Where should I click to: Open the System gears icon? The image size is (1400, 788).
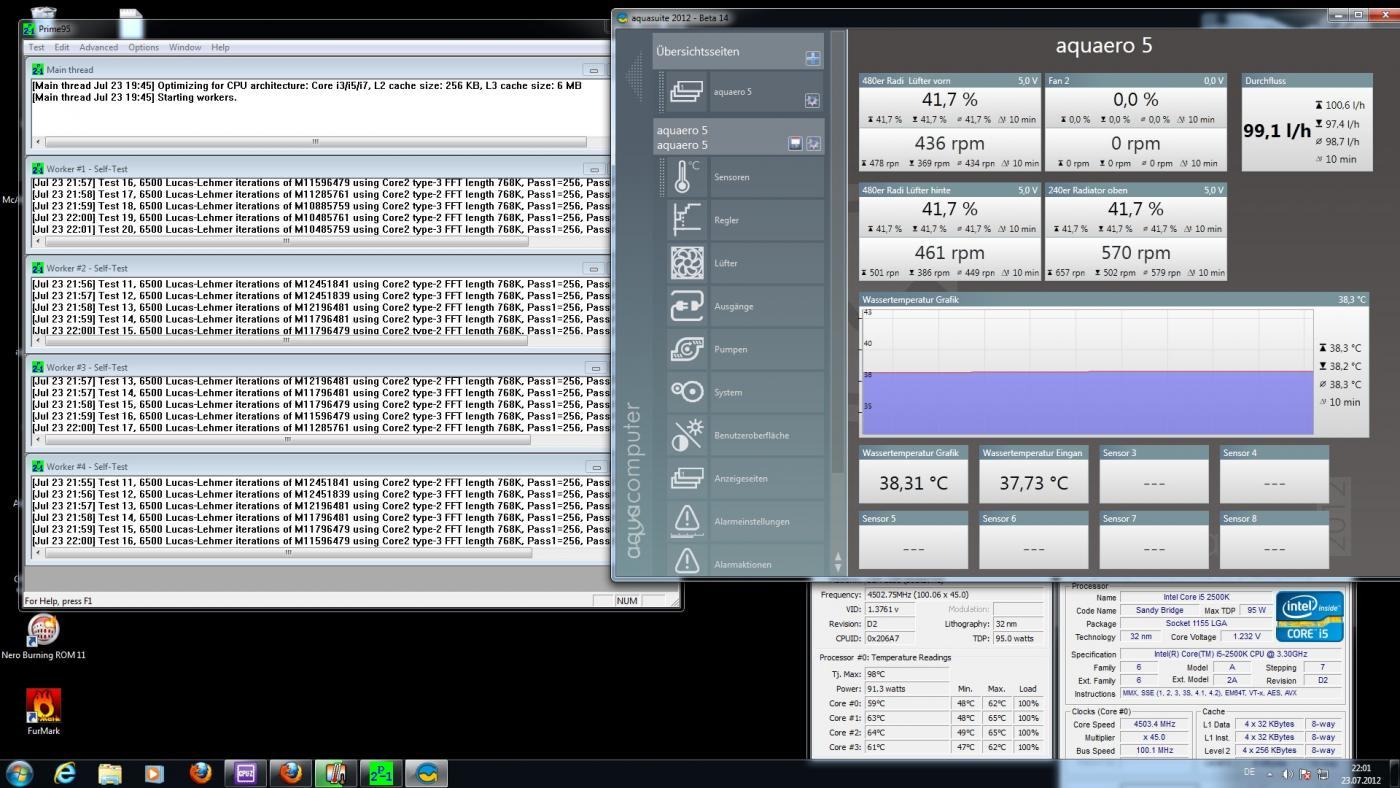pos(686,392)
